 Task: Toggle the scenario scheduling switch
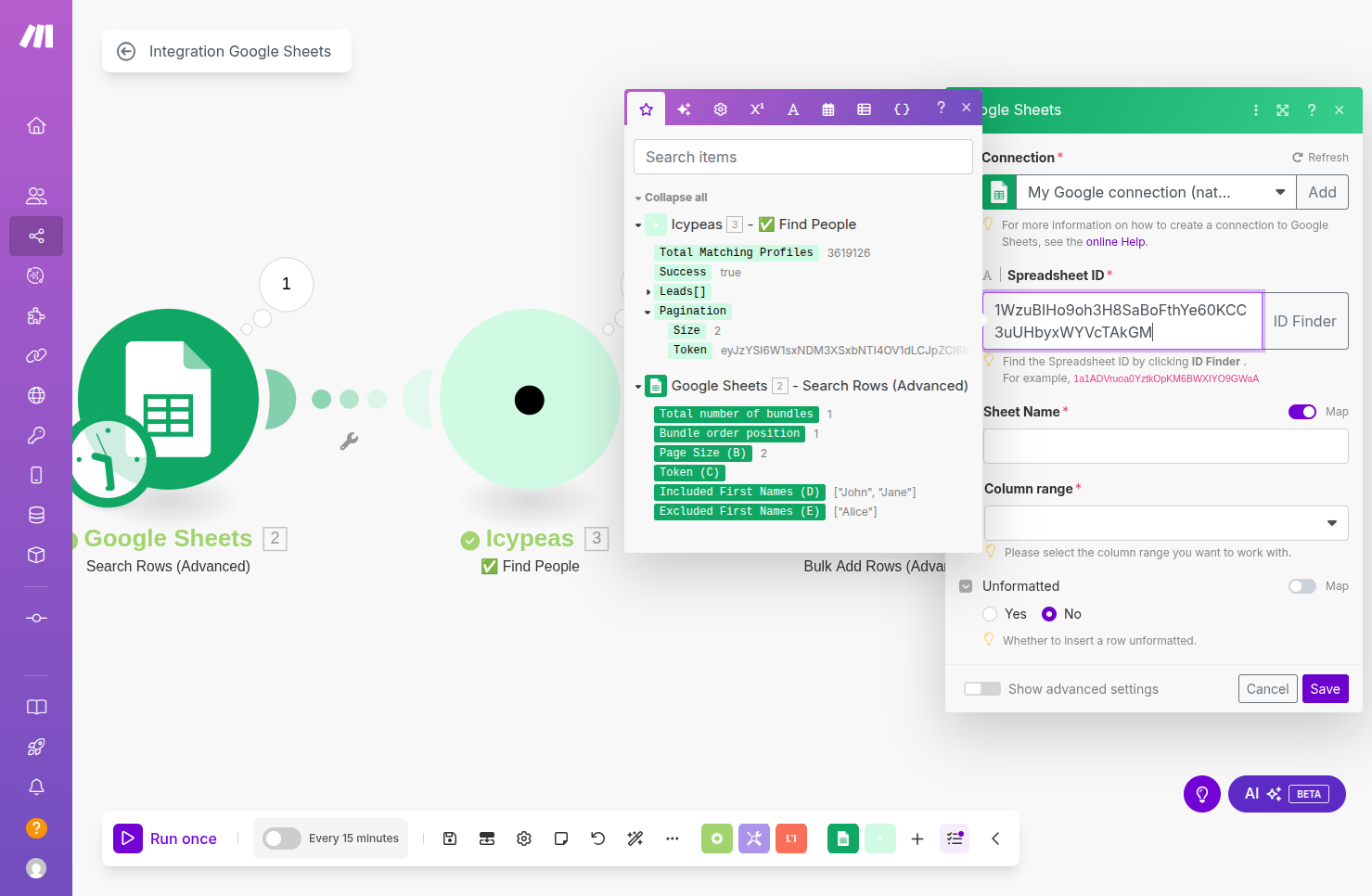click(x=282, y=838)
